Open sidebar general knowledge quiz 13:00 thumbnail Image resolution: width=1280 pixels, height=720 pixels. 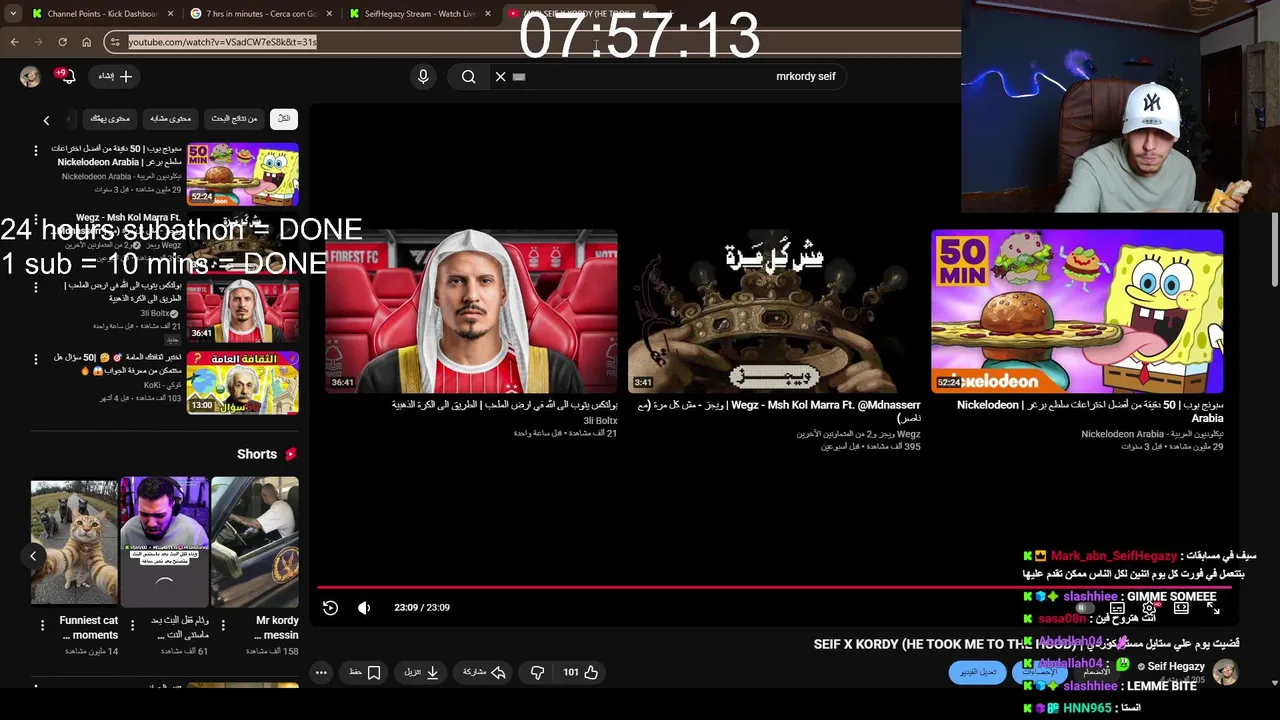pyautogui.click(x=242, y=382)
